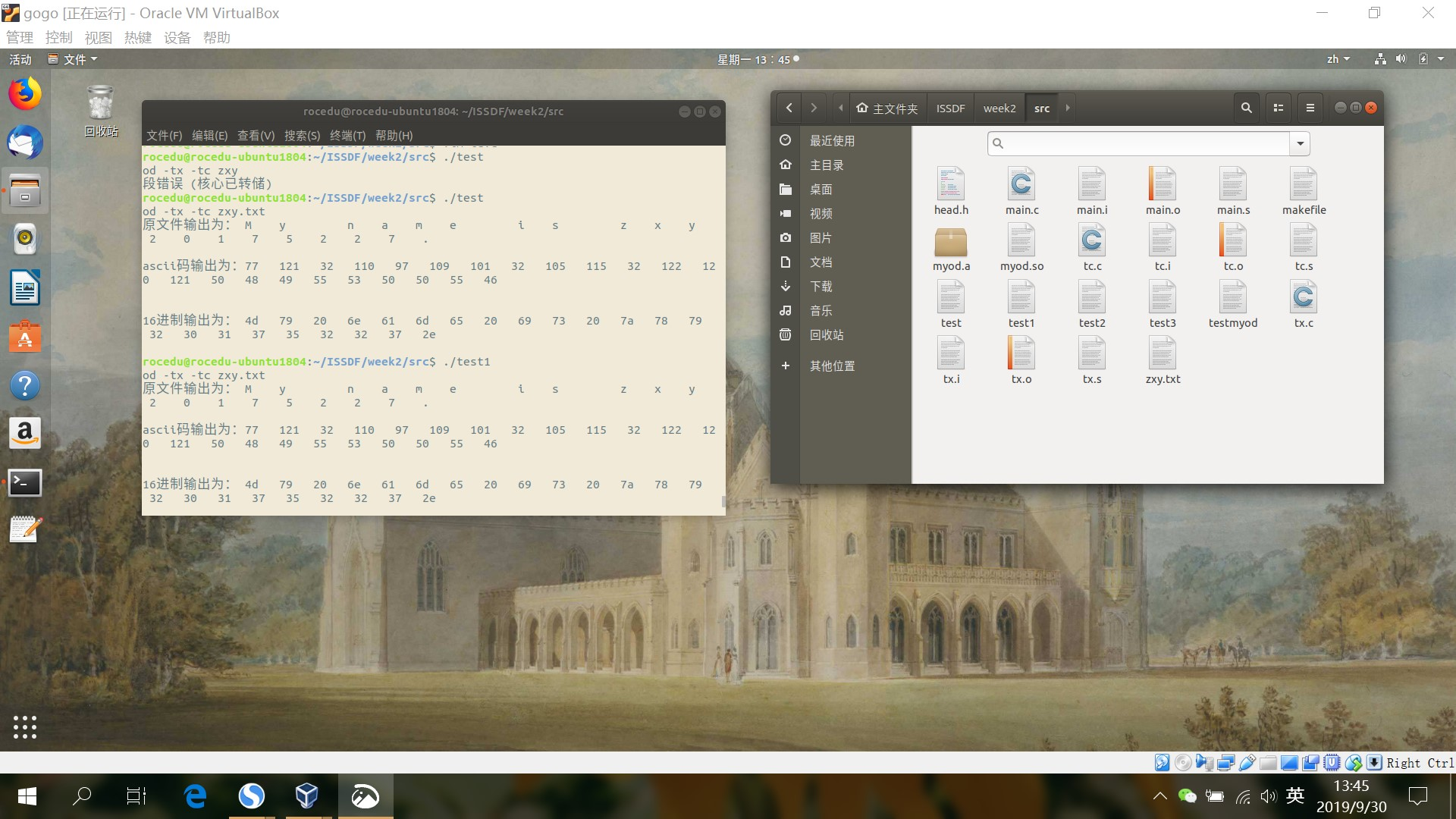Open VirtualBox 设备 menu
Screen dimensions: 1456x819
(x=177, y=38)
